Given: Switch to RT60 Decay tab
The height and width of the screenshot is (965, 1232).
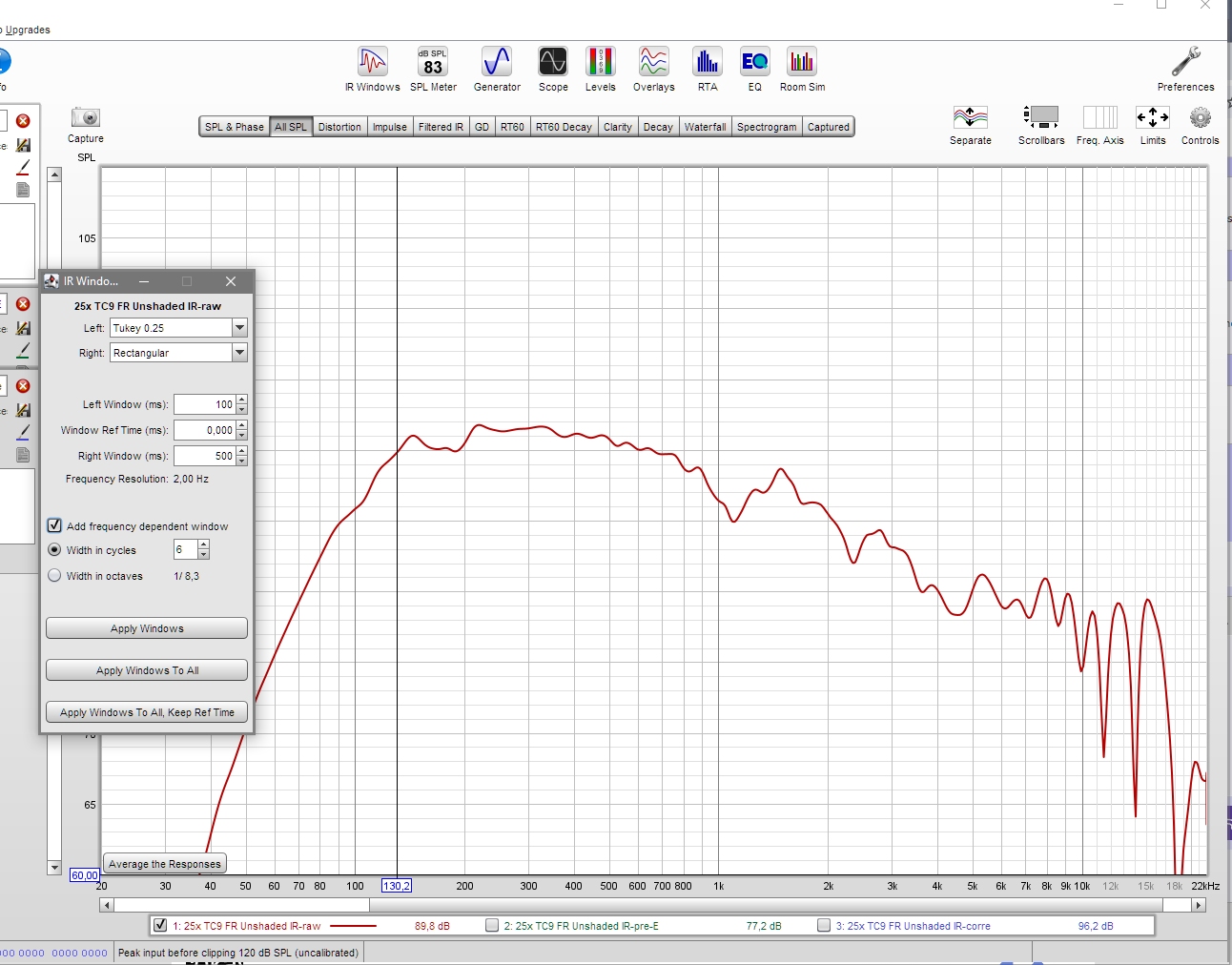Looking at the screenshot, I should (x=564, y=127).
